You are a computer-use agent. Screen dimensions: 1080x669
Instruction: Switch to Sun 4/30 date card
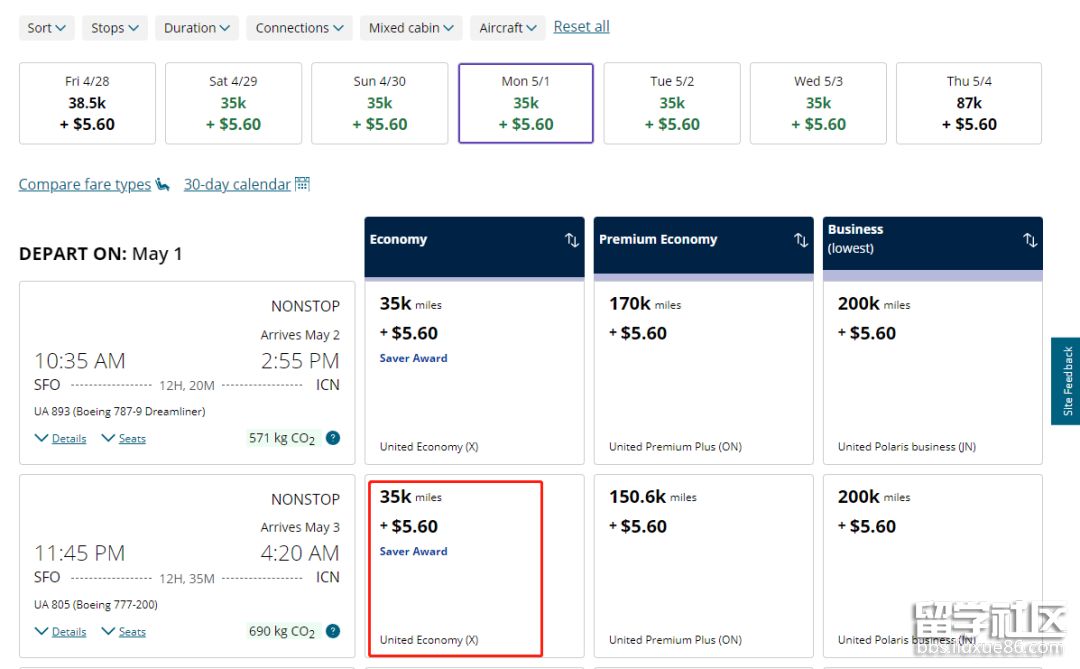(x=380, y=103)
